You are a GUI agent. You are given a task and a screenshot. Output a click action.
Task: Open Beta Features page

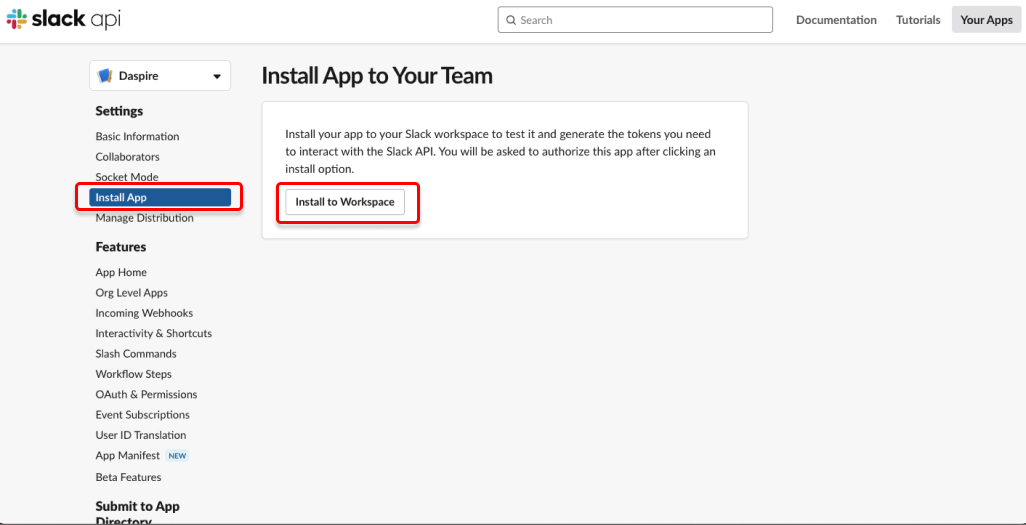pyautogui.click(x=128, y=477)
